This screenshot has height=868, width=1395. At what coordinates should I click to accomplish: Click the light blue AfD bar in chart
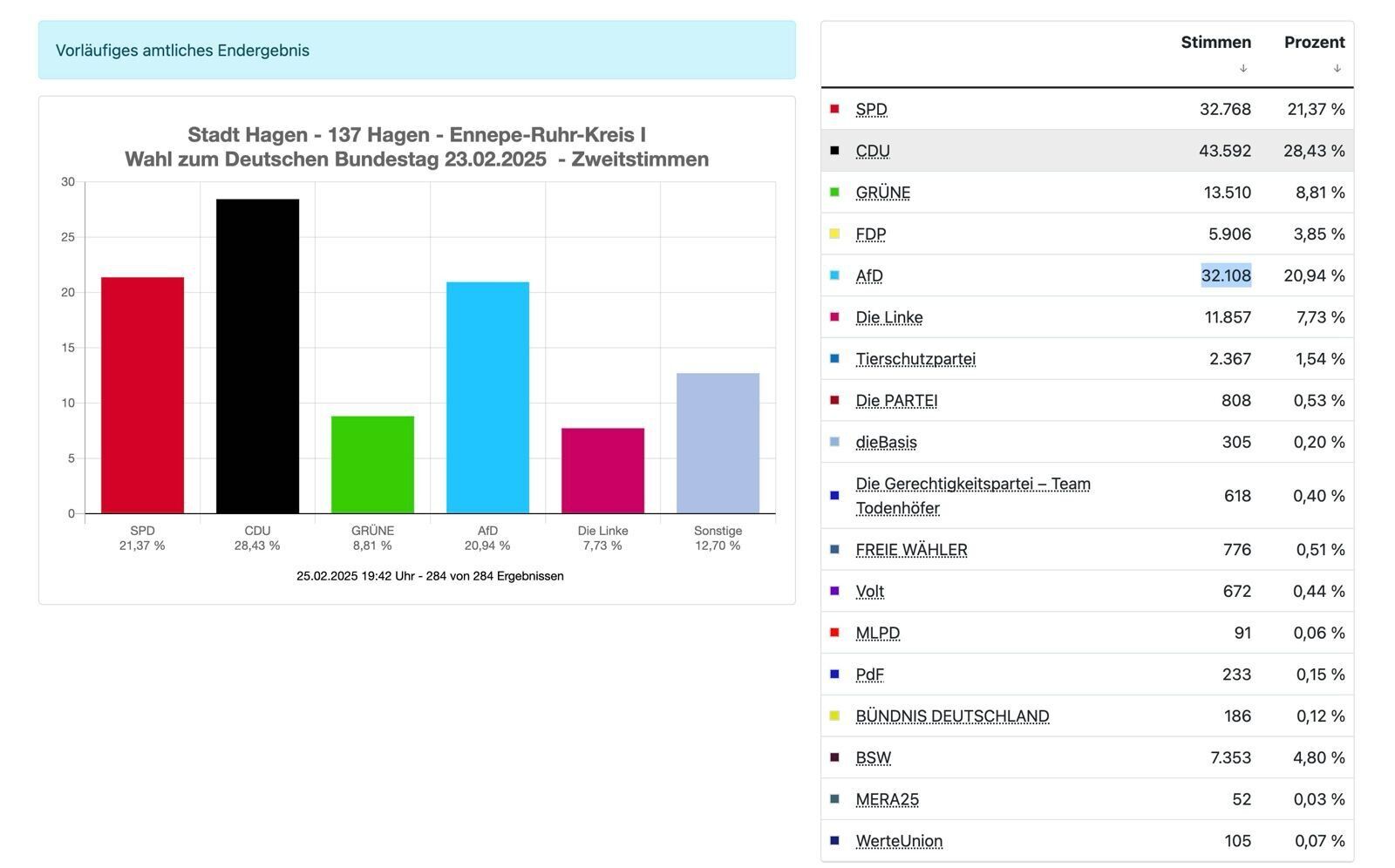[487, 397]
